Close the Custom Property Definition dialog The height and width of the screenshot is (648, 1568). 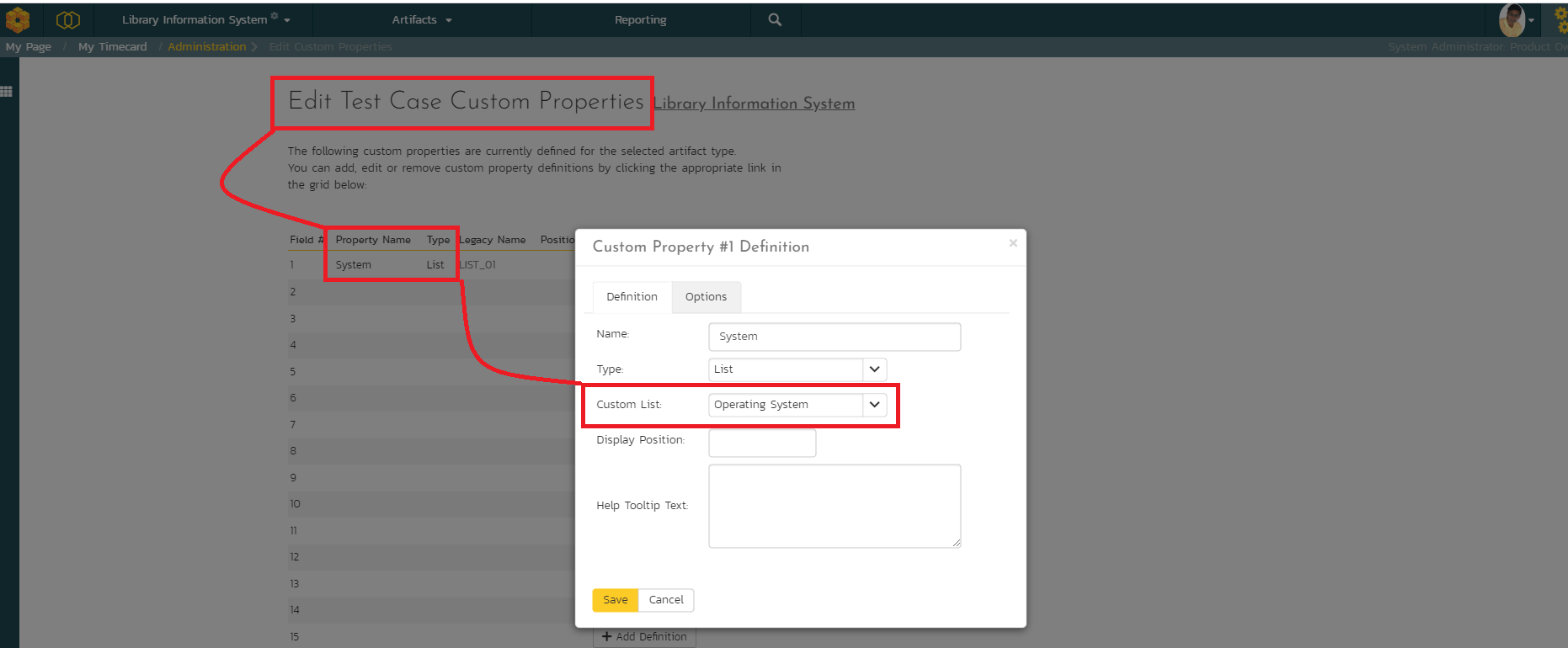click(1012, 243)
